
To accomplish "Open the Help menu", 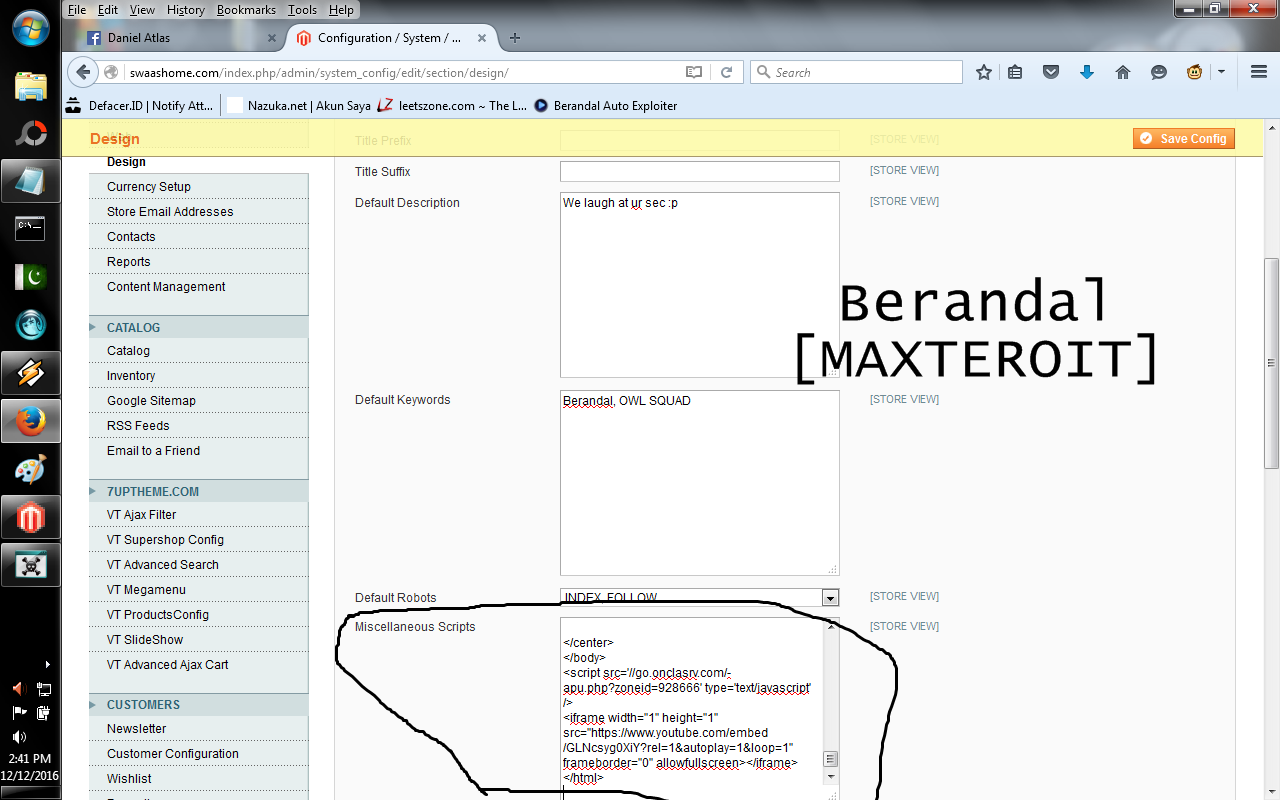I will click(341, 10).
